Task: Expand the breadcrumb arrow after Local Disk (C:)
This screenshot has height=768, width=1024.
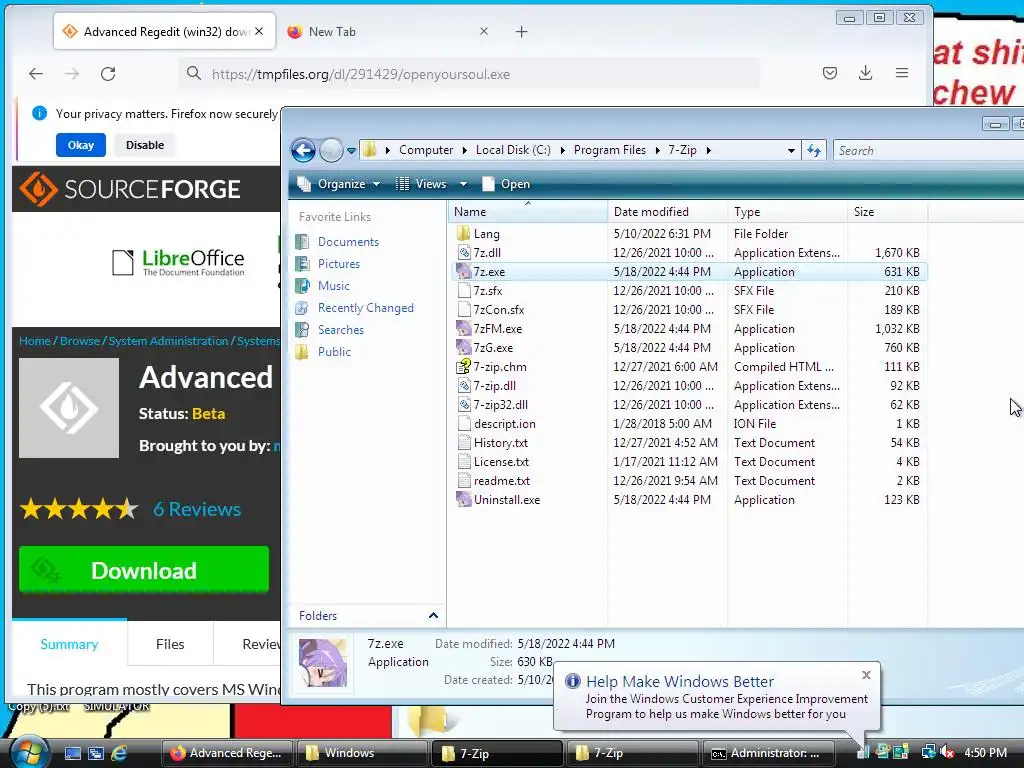Action: [562, 150]
